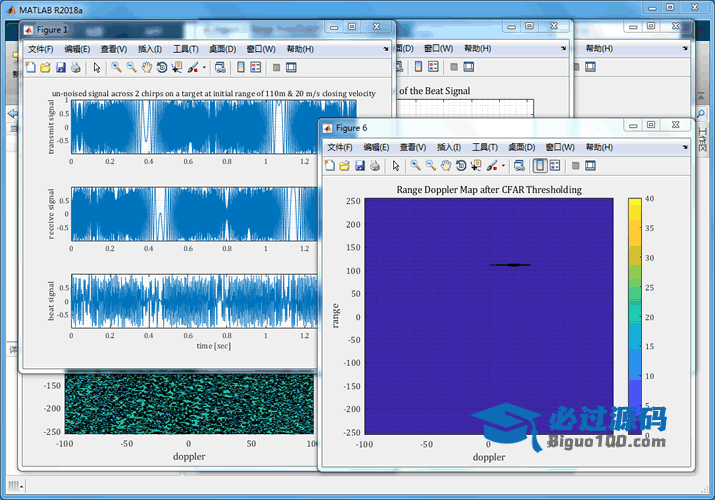Open 编辑(E) menu in Figure 6
Image resolution: width=715 pixels, height=500 pixels.
coord(376,147)
